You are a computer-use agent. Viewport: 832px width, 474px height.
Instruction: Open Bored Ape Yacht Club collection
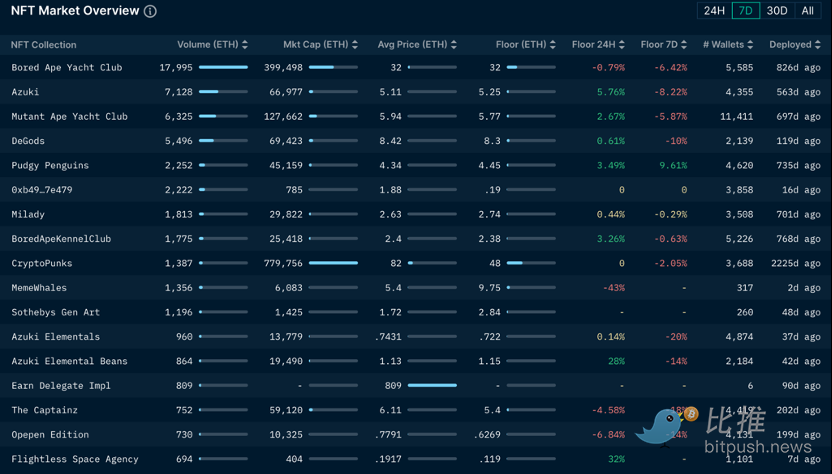(x=66, y=68)
